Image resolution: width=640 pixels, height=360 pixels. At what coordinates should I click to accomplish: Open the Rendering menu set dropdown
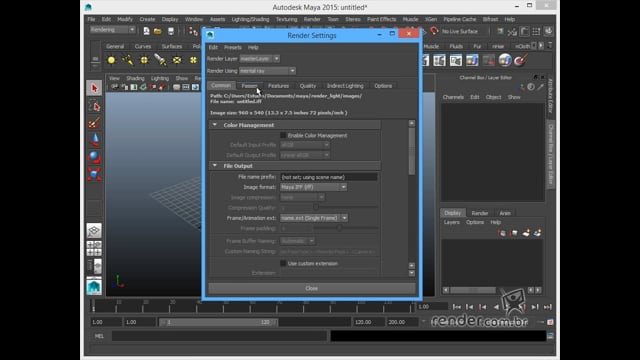pos(112,30)
